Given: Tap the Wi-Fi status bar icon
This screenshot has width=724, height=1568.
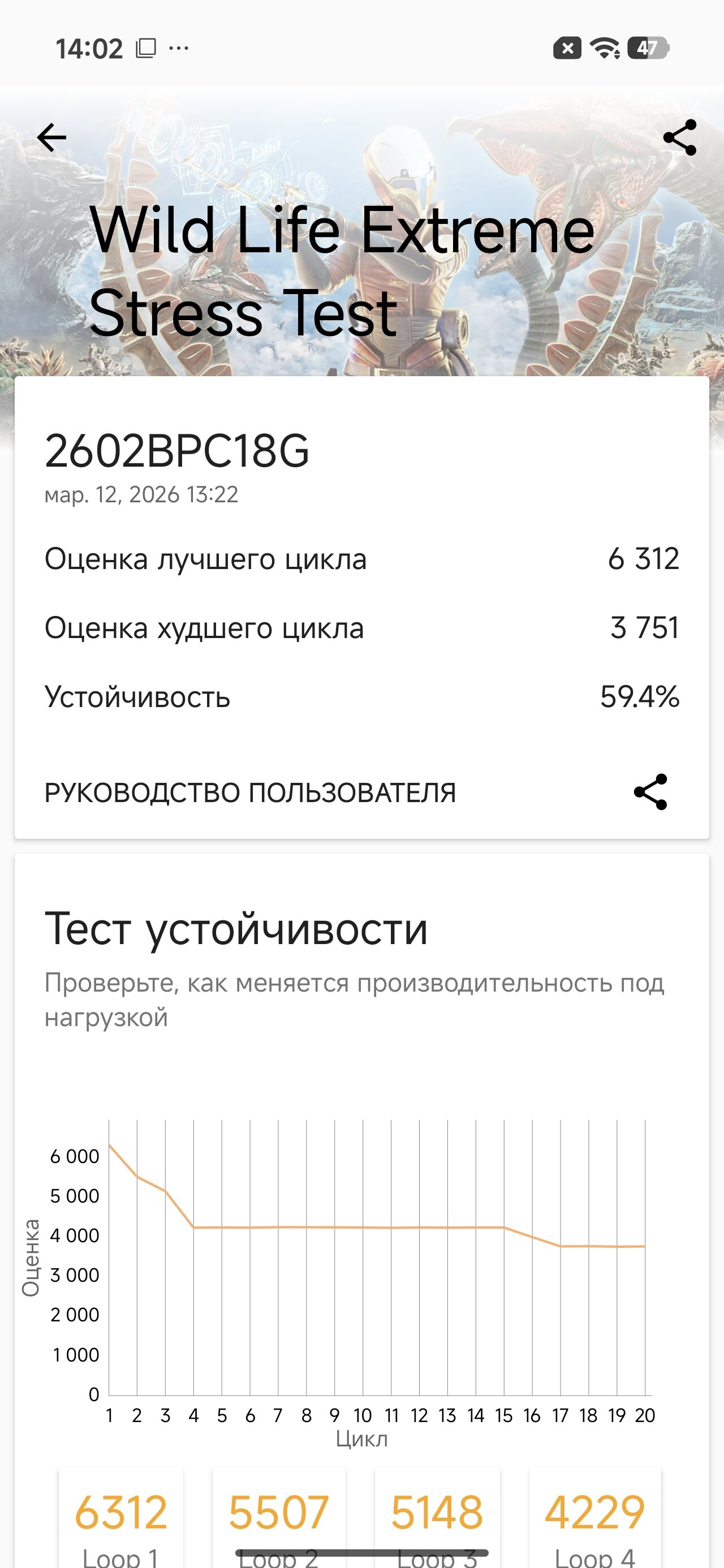Looking at the screenshot, I should click(x=605, y=48).
